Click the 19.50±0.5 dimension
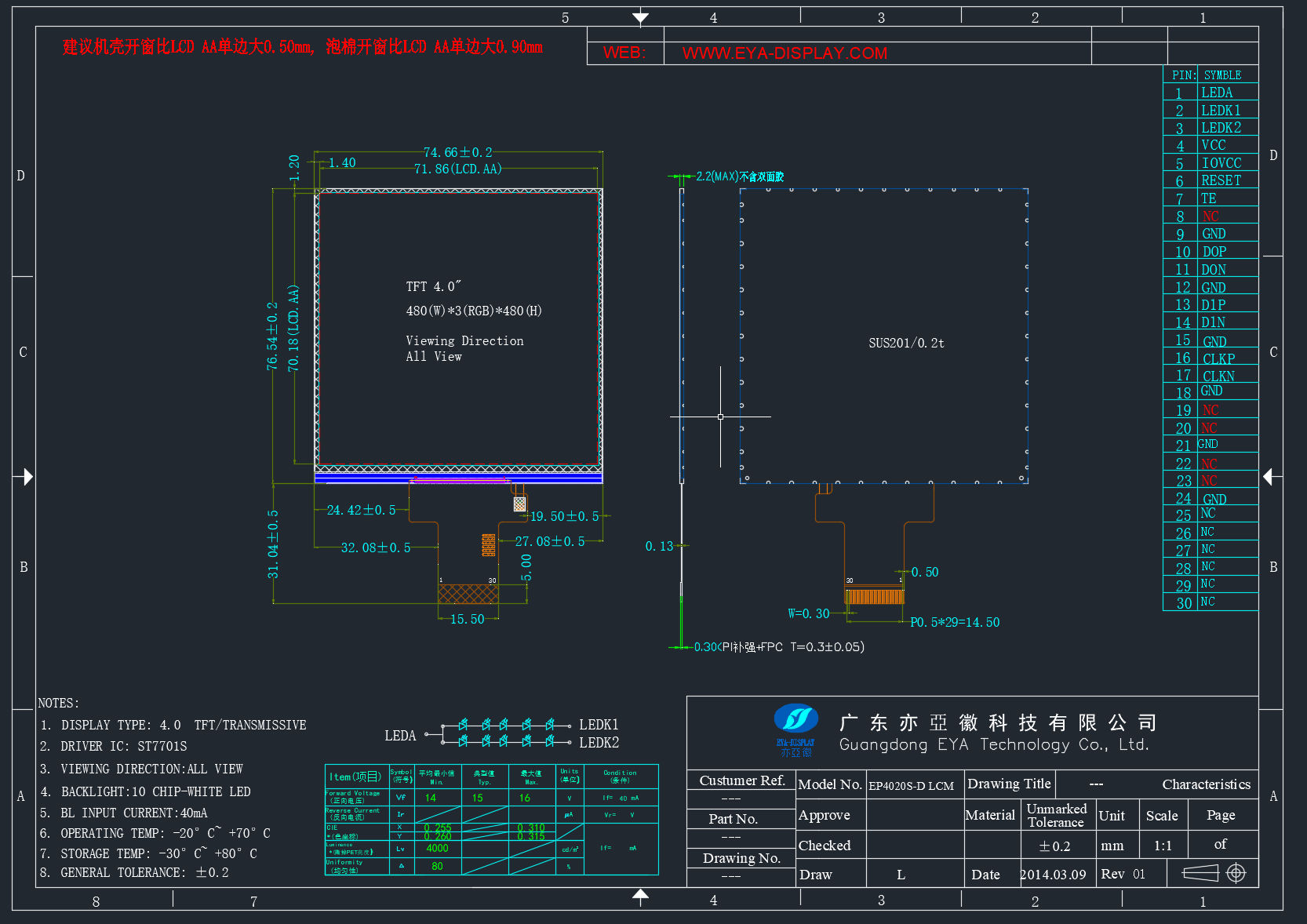Viewport: 1307px width, 924px height. (565, 516)
